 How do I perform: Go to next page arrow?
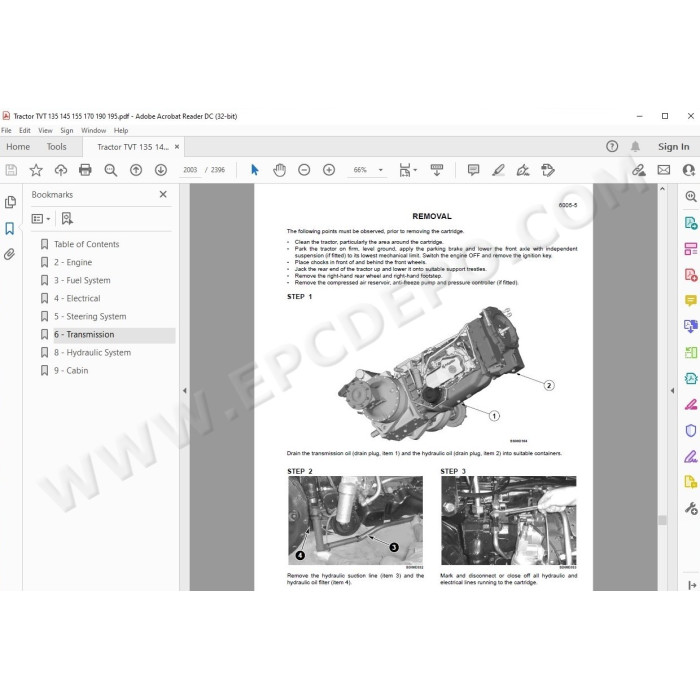point(161,170)
